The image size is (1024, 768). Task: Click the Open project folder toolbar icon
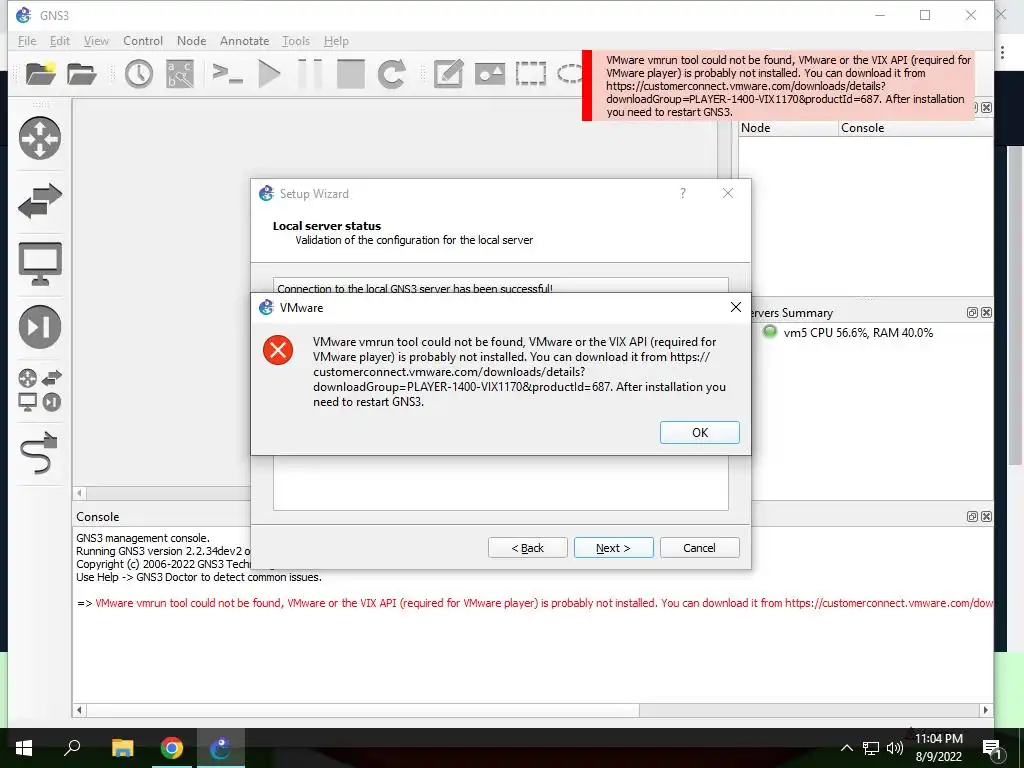click(82, 74)
